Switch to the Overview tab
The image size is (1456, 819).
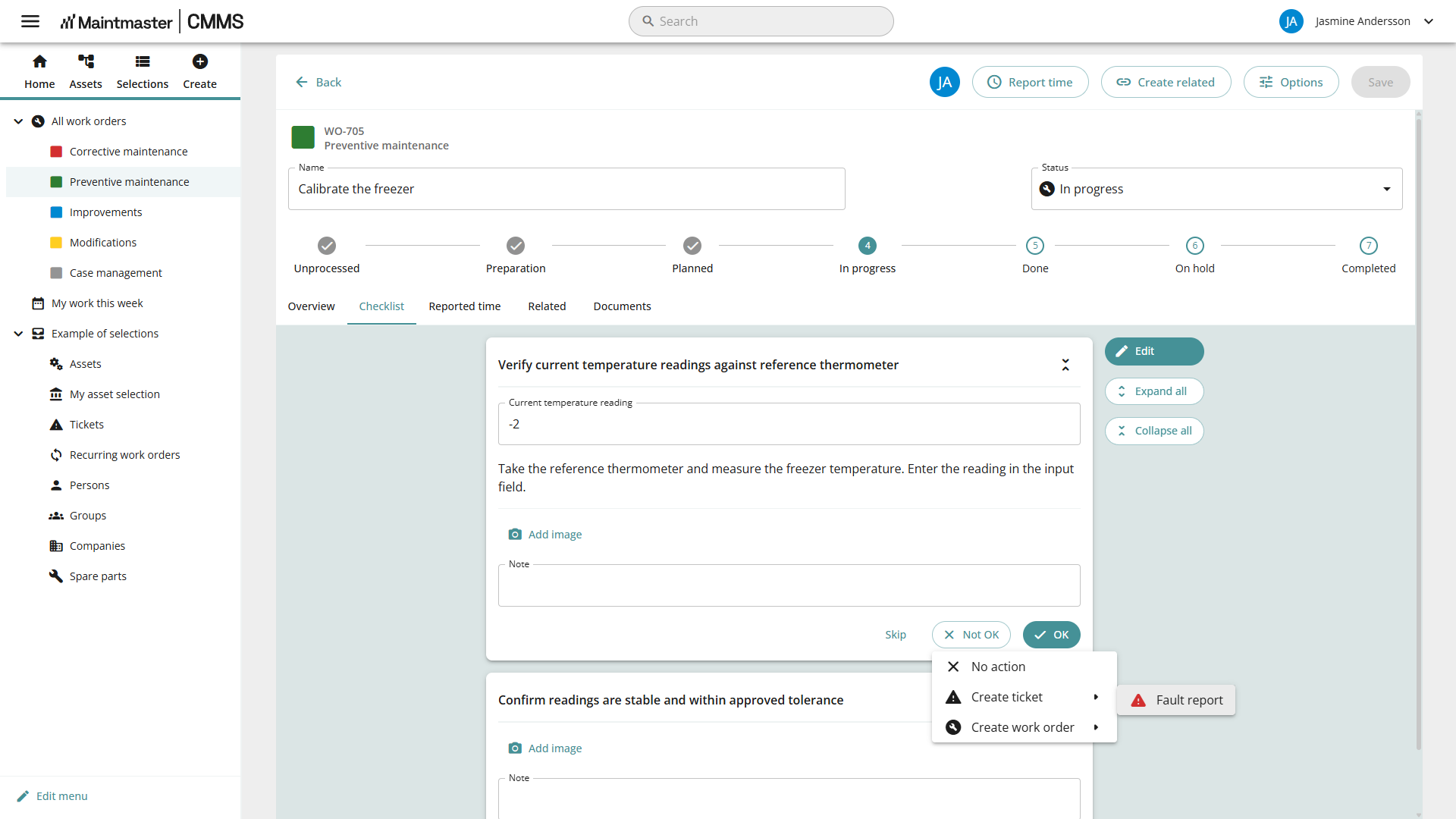pyautogui.click(x=311, y=306)
